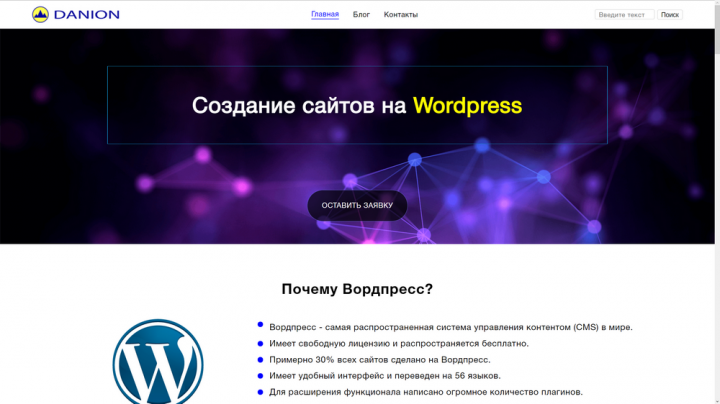Go to the Блог page
The height and width of the screenshot is (404, 720).
[361, 15]
